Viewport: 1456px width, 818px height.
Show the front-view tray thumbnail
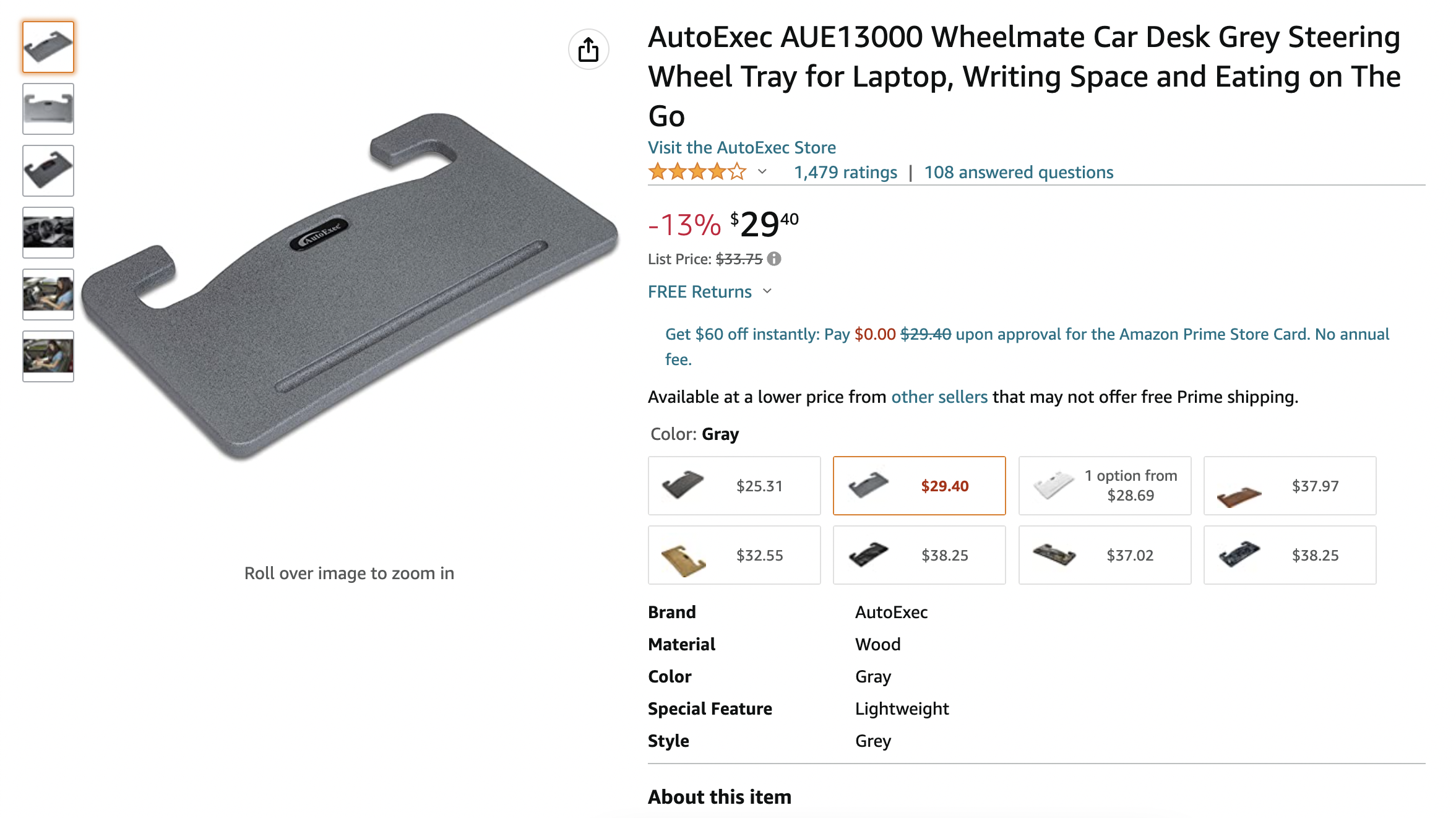(x=48, y=109)
